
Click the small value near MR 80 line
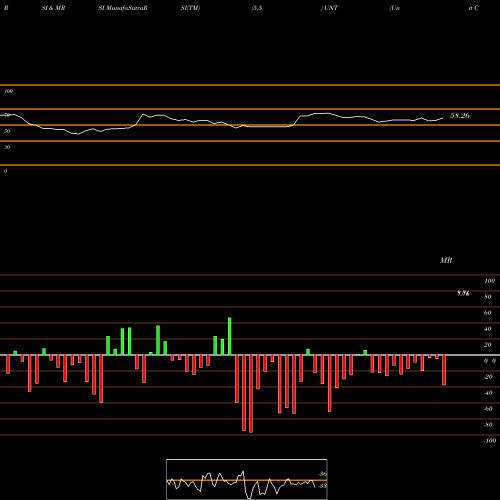[x=463, y=293]
